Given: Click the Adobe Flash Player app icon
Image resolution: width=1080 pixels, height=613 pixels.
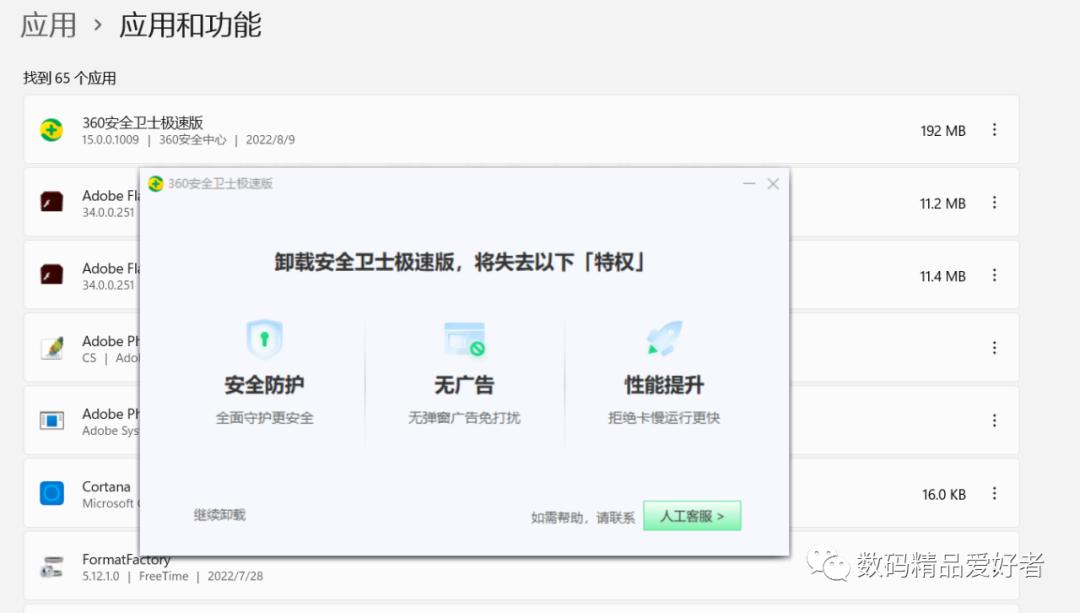Looking at the screenshot, I should click(51, 201).
